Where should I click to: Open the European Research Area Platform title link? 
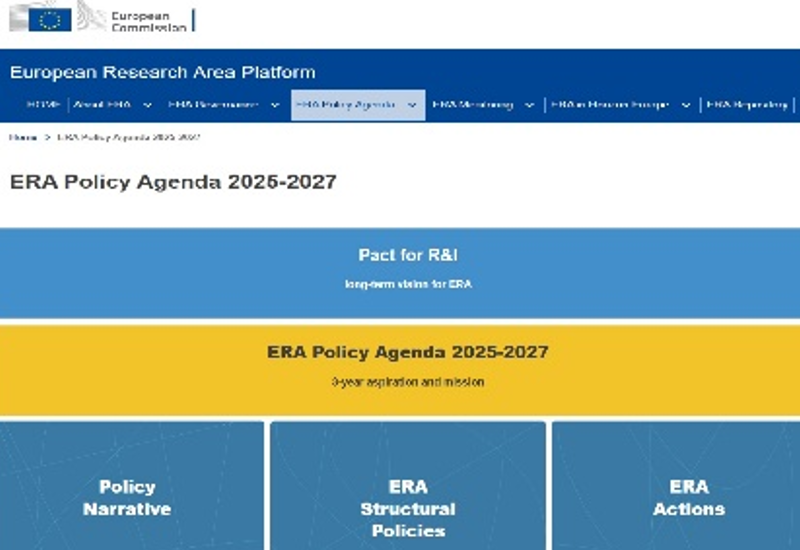163,72
